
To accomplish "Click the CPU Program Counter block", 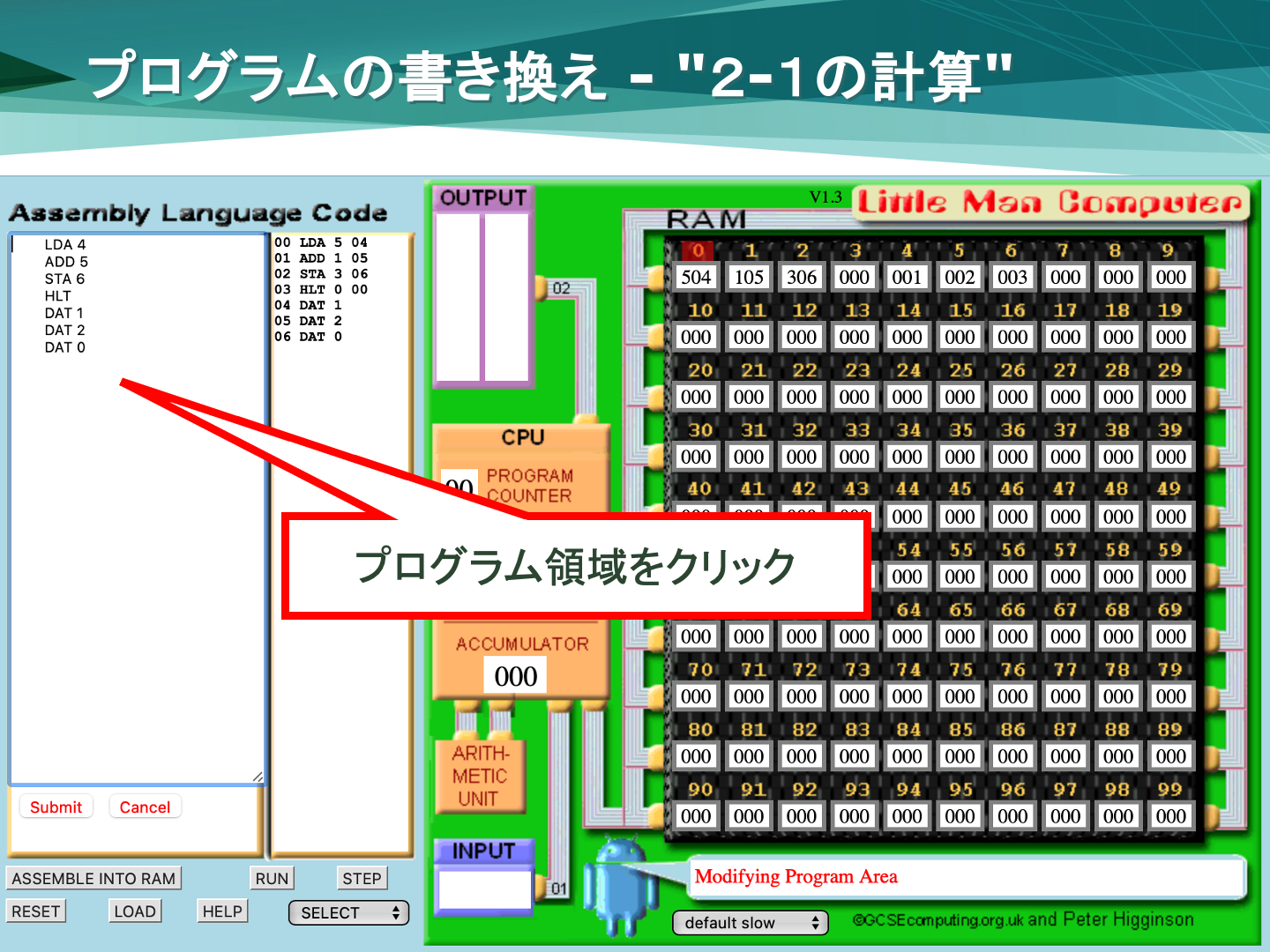I will (x=528, y=485).
